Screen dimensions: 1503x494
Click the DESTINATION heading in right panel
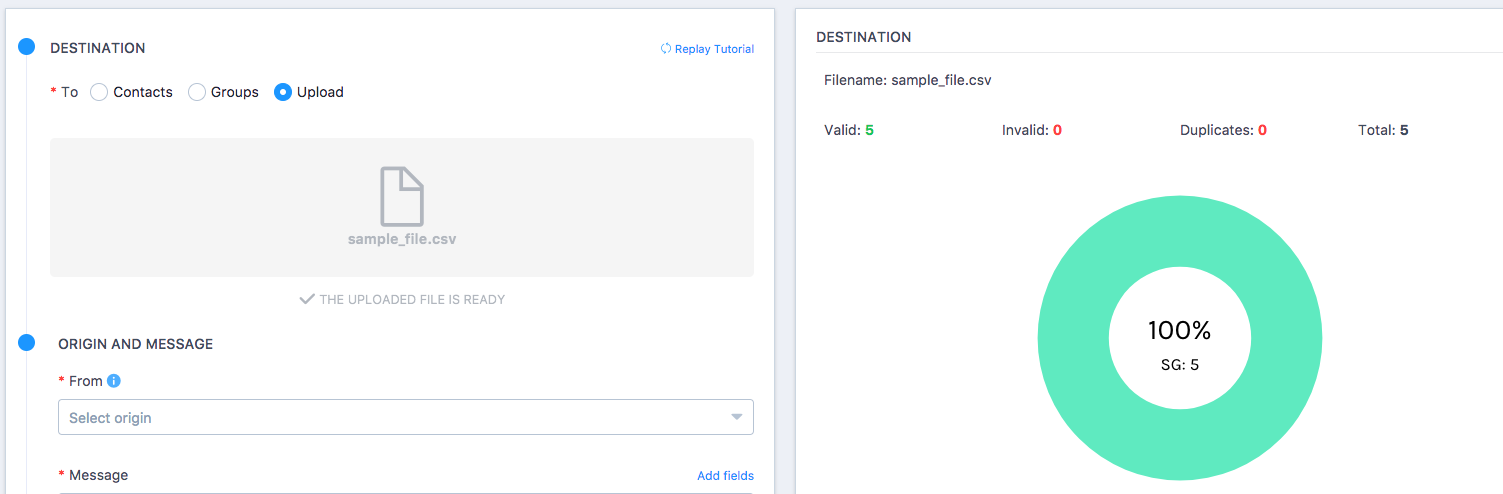(864, 37)
